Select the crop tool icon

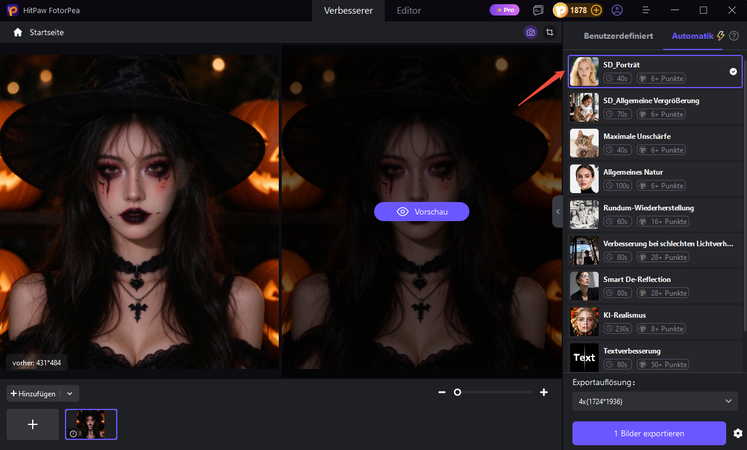[550, 32]
